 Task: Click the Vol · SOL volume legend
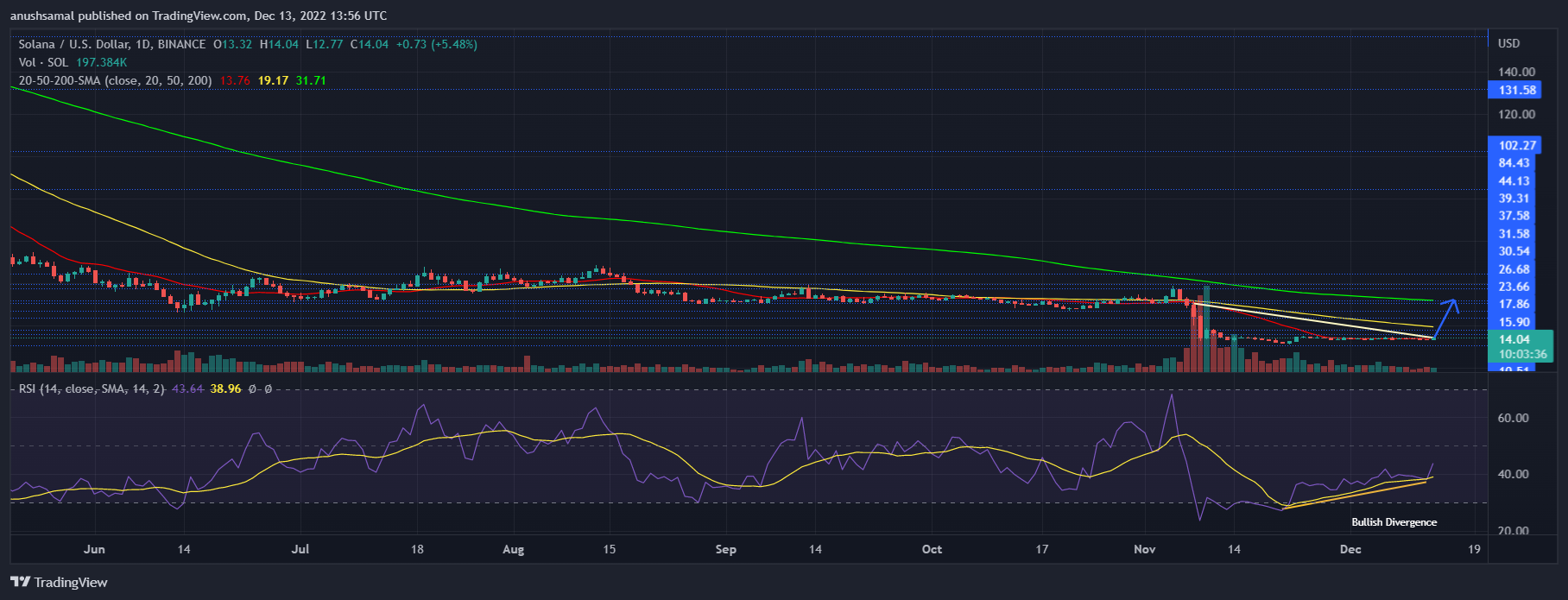44,62
